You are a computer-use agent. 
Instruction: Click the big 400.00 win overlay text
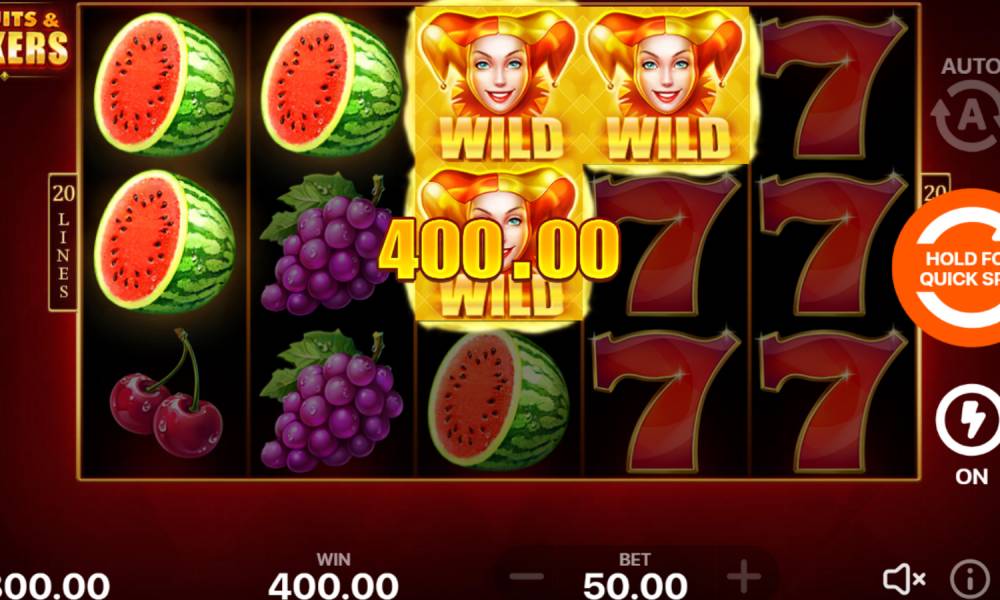coord(499,250)
